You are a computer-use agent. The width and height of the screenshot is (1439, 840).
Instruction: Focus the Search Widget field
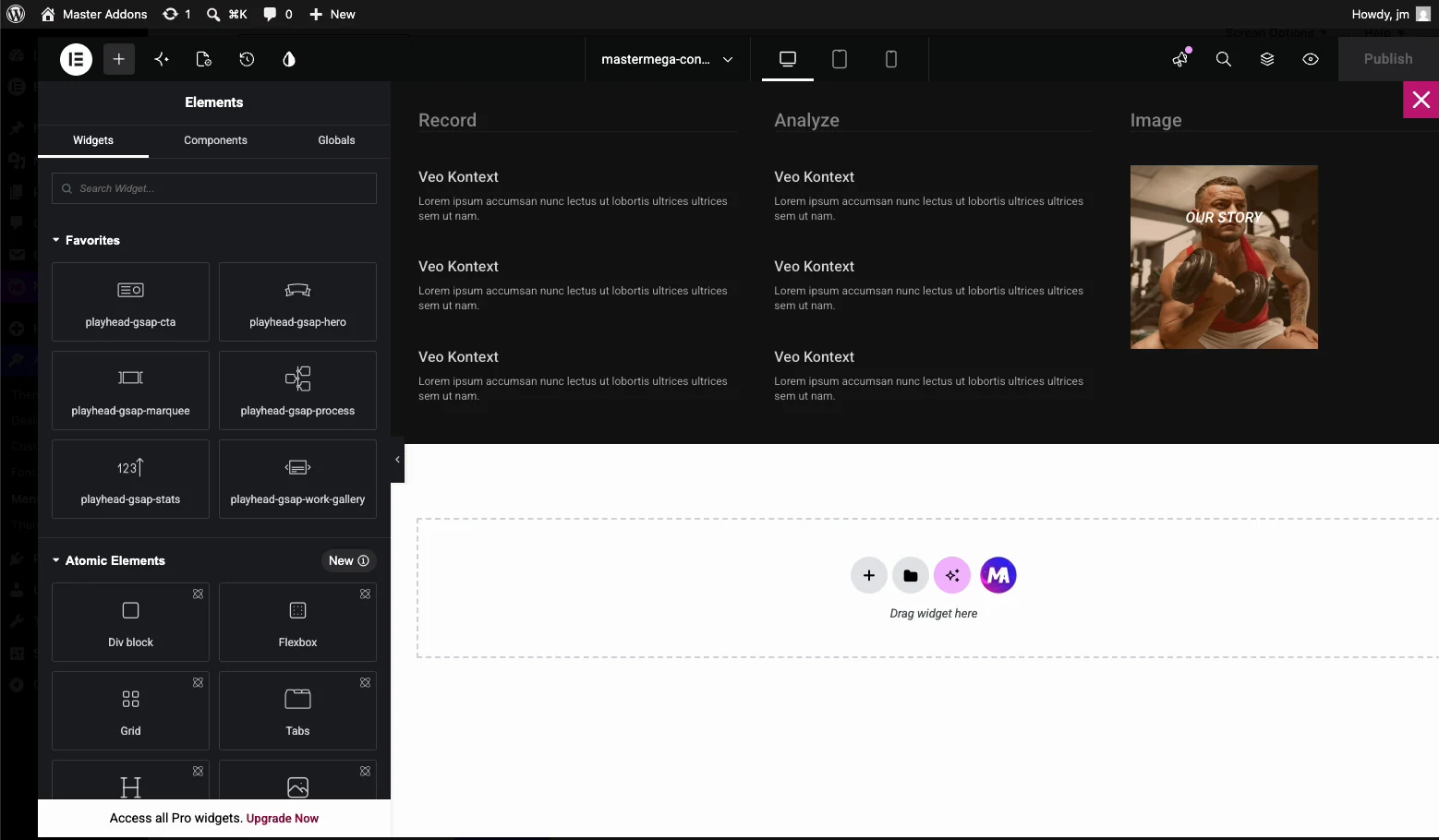tap(214, 188)
